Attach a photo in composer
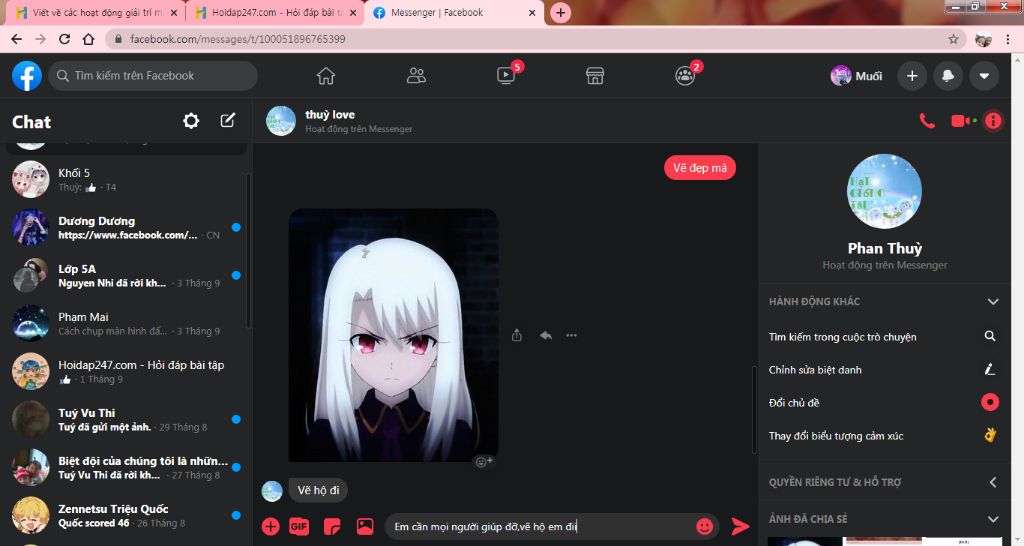Image resolution: width=1024 pixels, height=546 pixels. pyautogui.click(x=365, y=526)
